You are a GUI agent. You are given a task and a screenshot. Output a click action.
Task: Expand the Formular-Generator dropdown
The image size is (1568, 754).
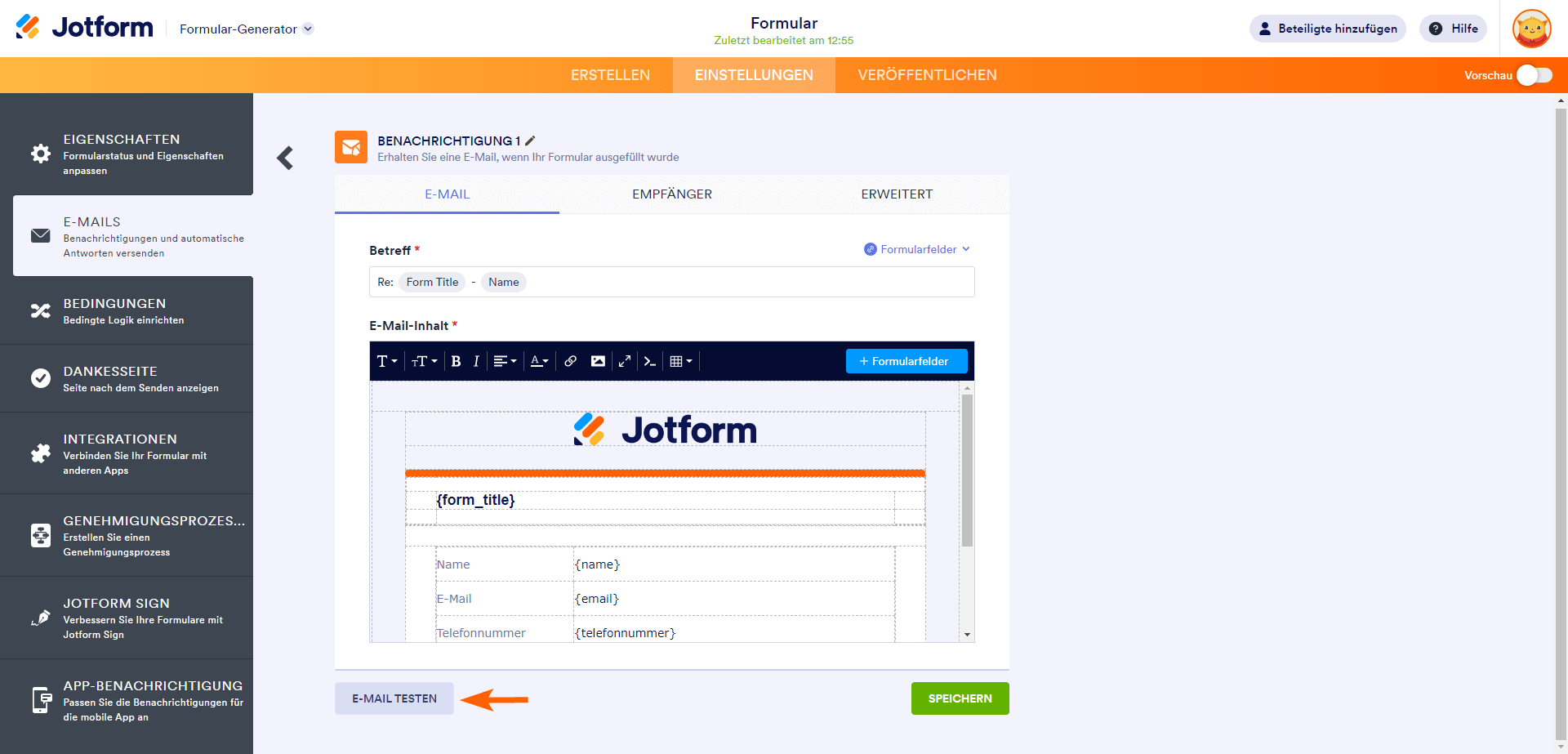(x=307, y=27)
